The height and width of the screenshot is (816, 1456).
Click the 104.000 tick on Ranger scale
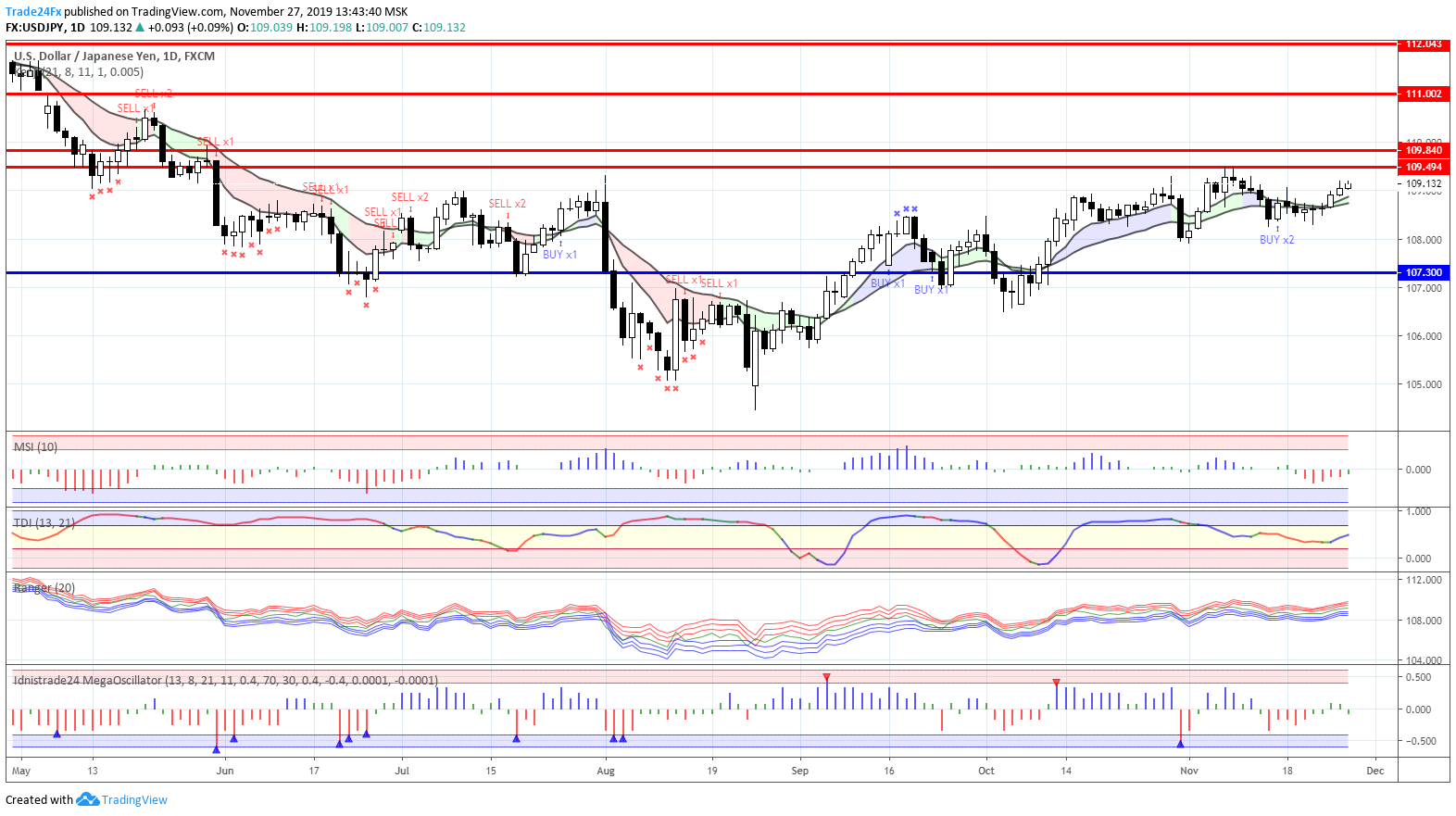[1424, 660]
